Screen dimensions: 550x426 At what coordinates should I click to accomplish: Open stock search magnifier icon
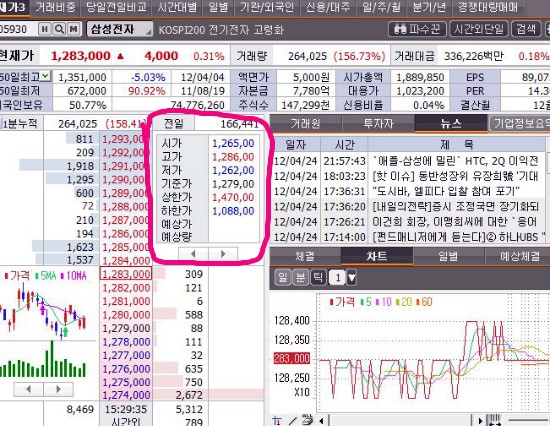pos(59,29)
